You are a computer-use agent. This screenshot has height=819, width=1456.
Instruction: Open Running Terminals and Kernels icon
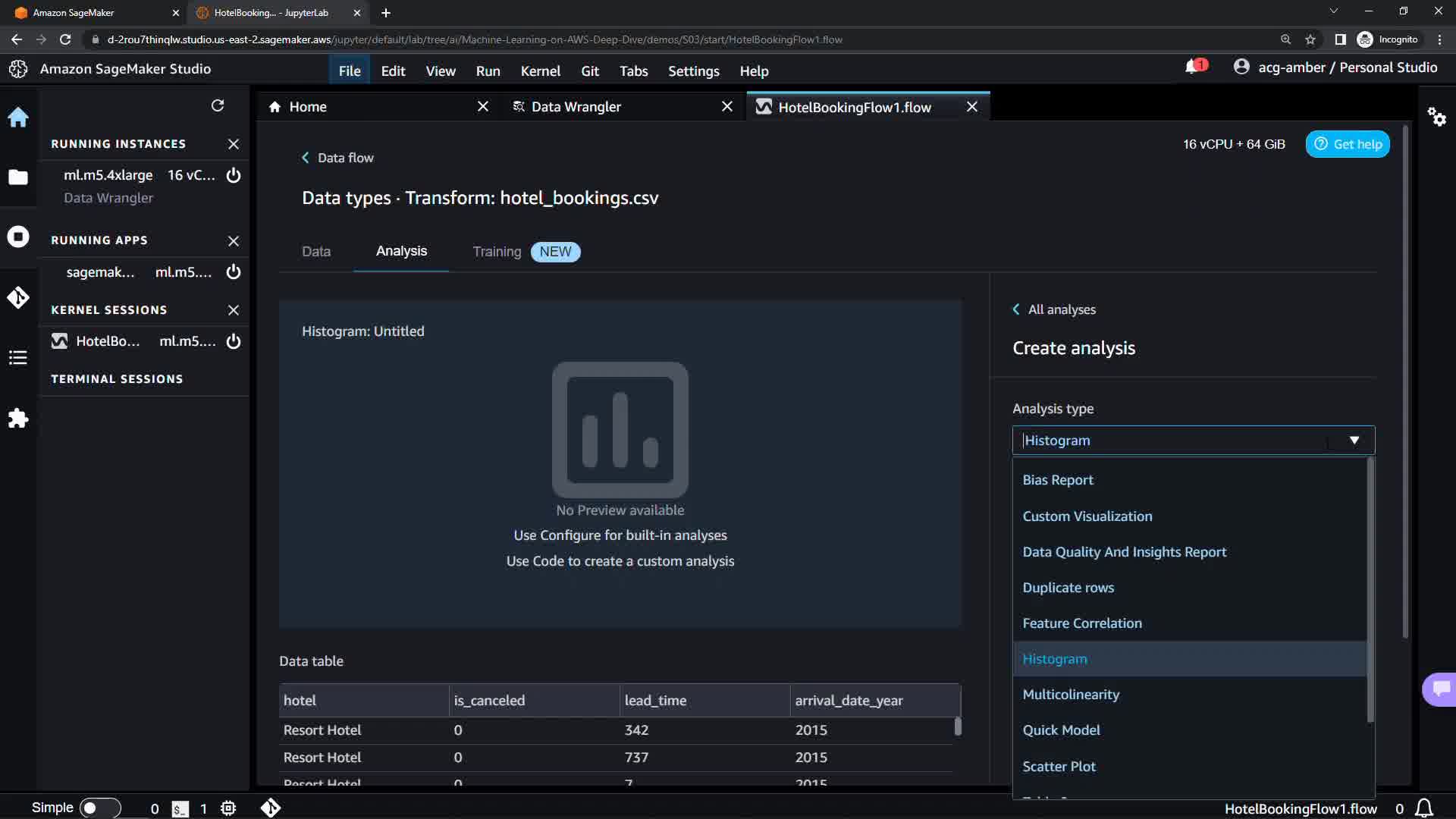click(18, 237)
